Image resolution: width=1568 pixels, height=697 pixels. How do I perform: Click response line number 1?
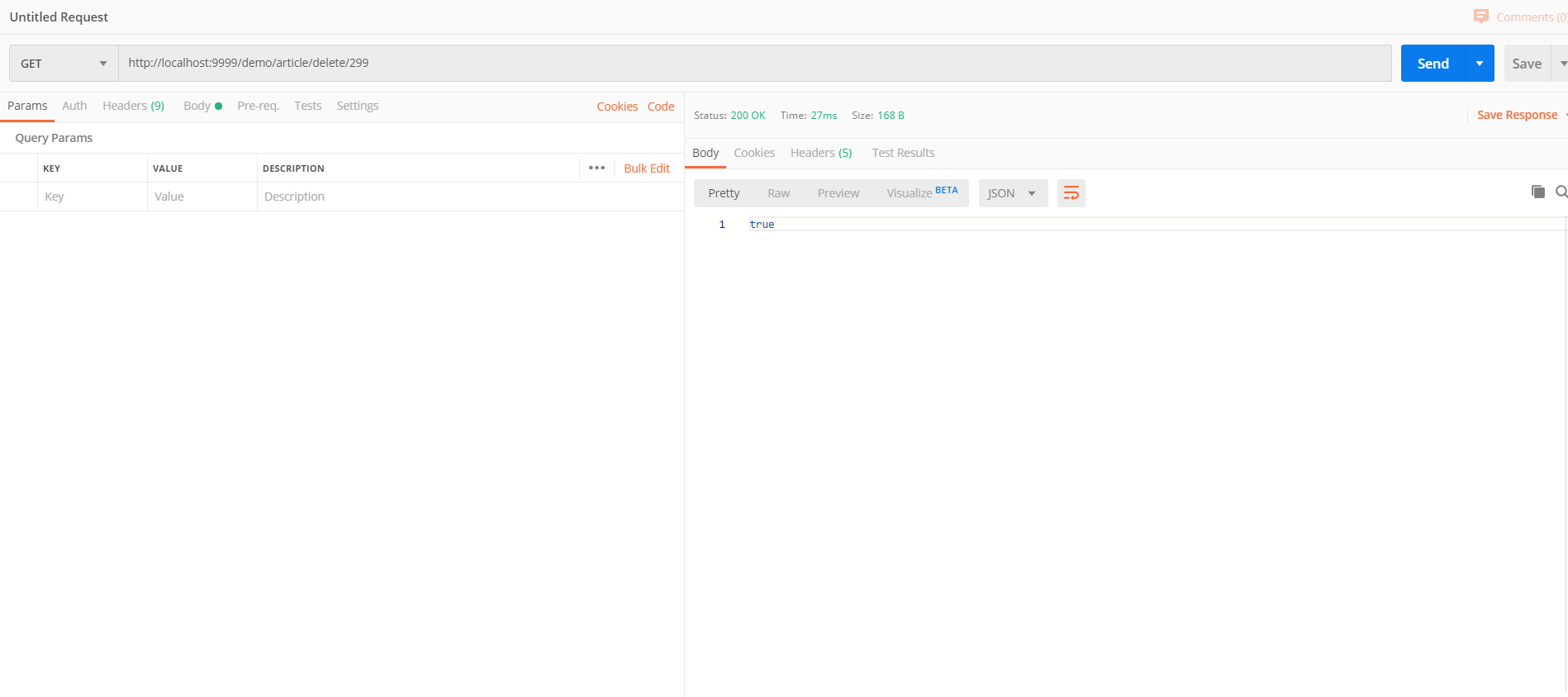pos(722,225)
